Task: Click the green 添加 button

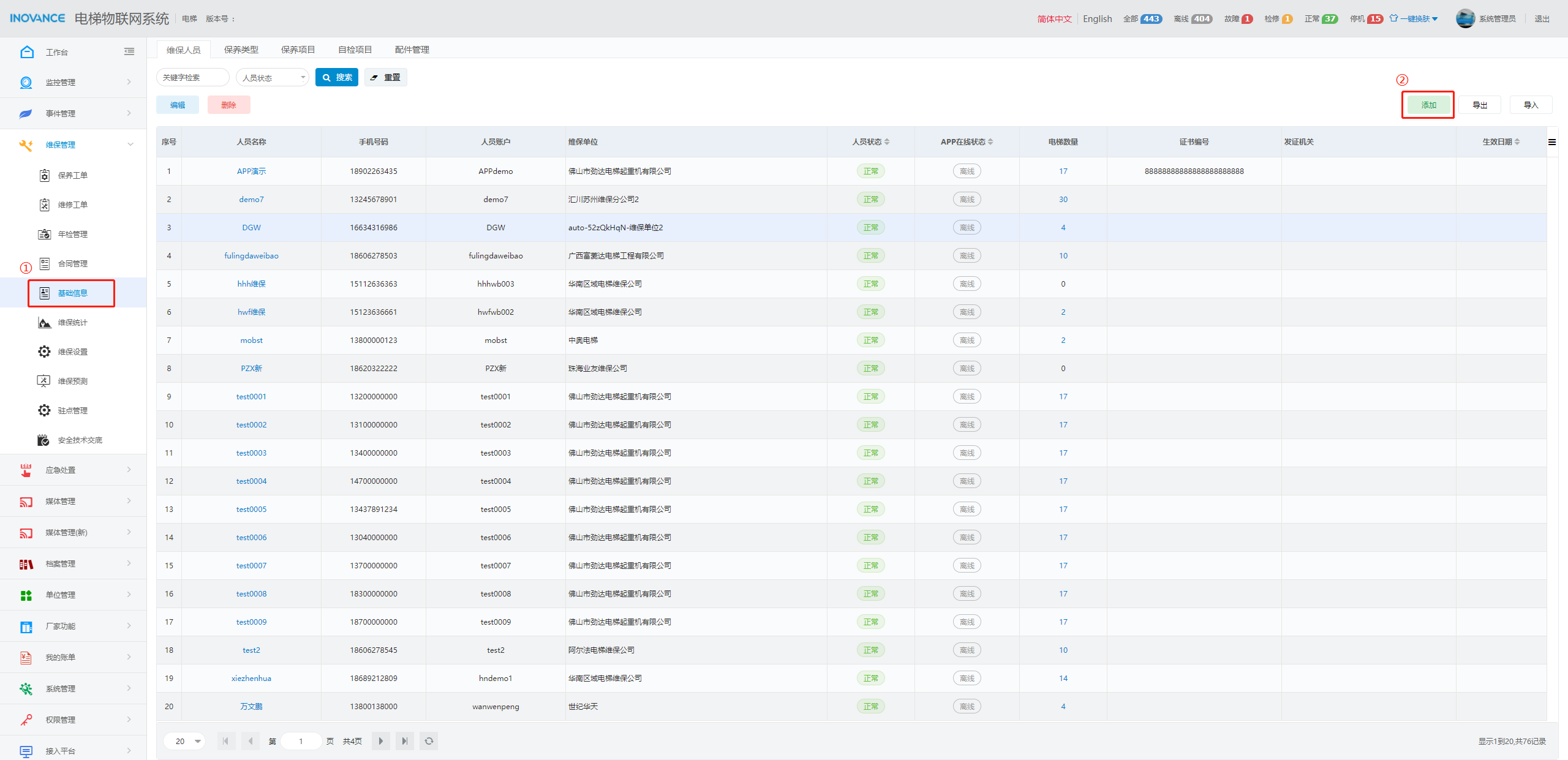Action: click(x=1428, y=105)
